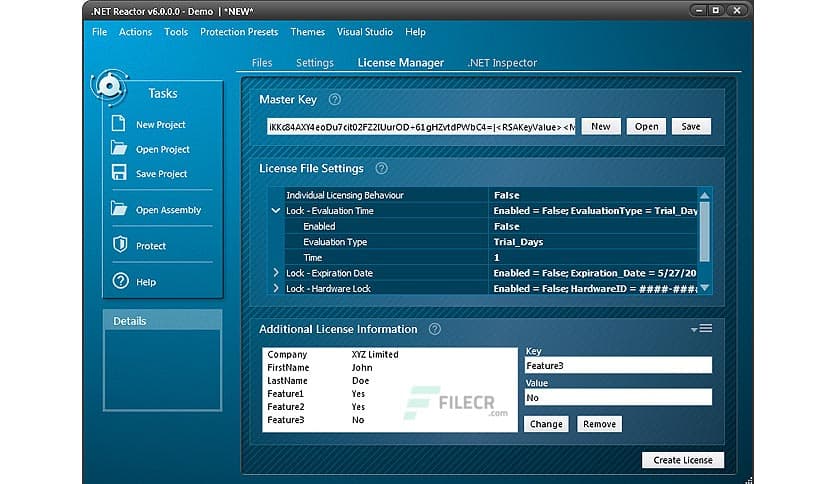This screenshot has width=836, height=484.
Task: Click the Help question mark icon in Tasks
Action: (120, 282)
